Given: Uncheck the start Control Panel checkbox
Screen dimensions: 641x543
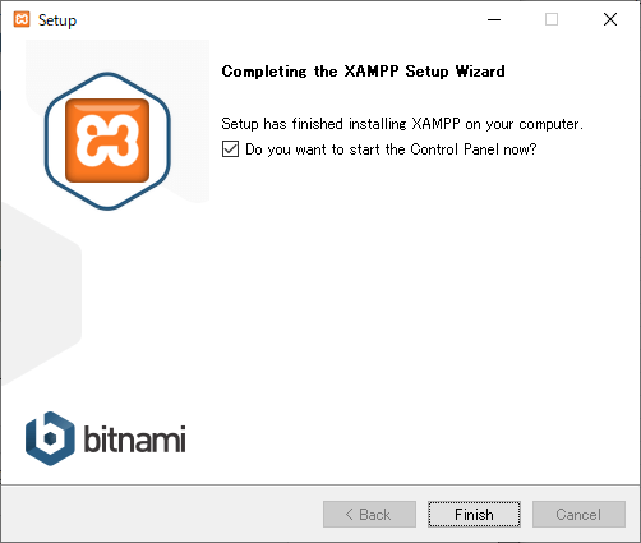Looking at the screenshot, I should click(x=230, y=149).
